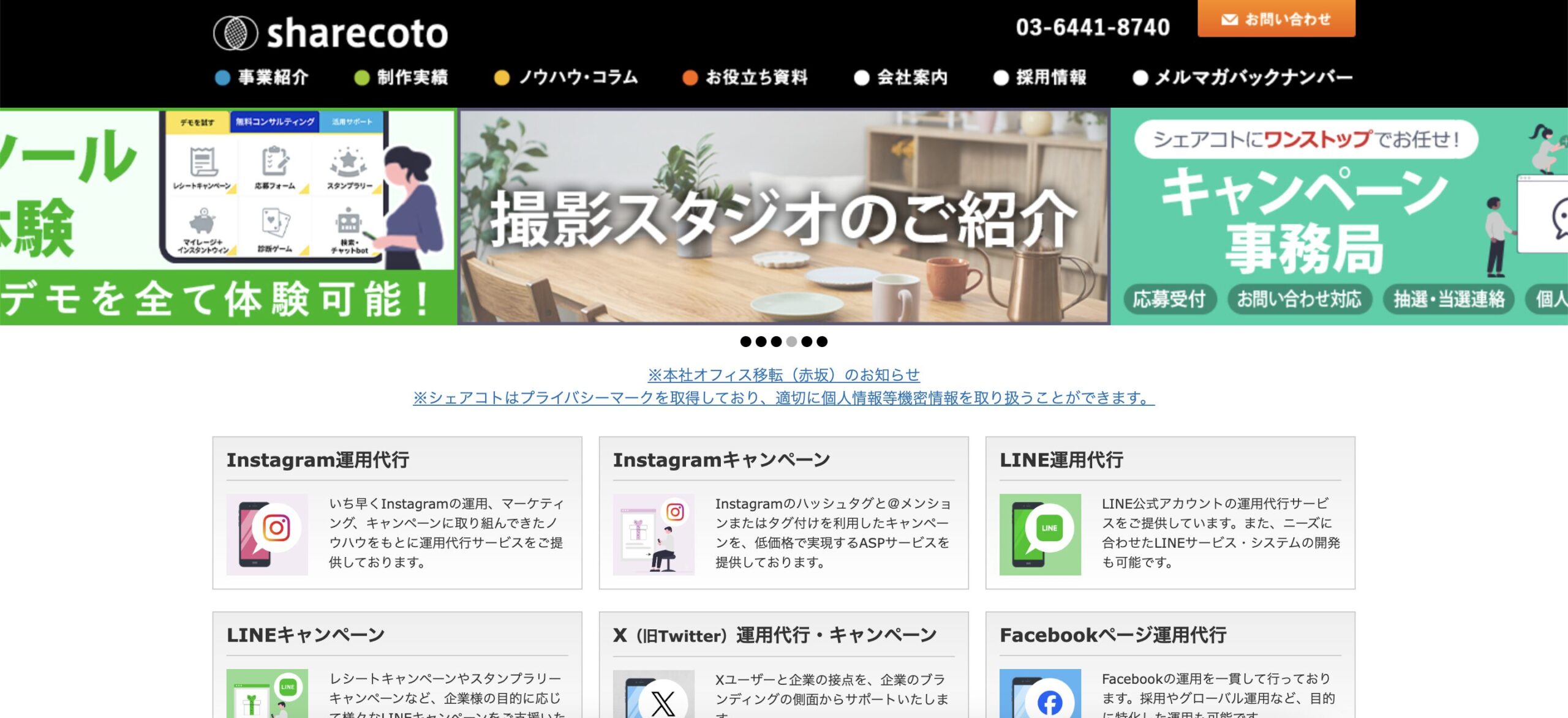Click the Instagramキャンペーン illustration icon
Screen dimensions: 1568x718
coord(654,534)
